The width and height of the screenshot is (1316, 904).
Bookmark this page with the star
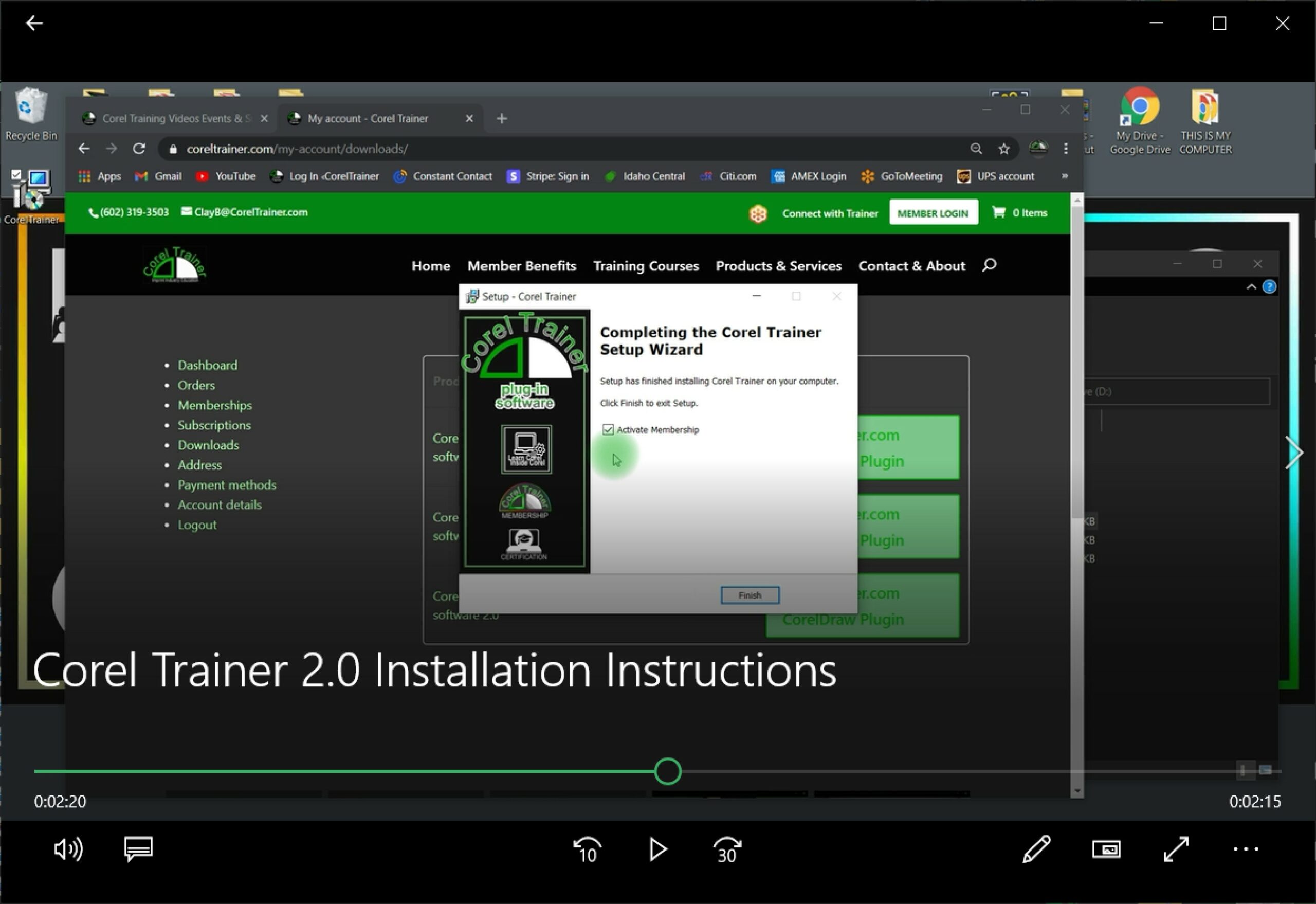(1004, 149)
